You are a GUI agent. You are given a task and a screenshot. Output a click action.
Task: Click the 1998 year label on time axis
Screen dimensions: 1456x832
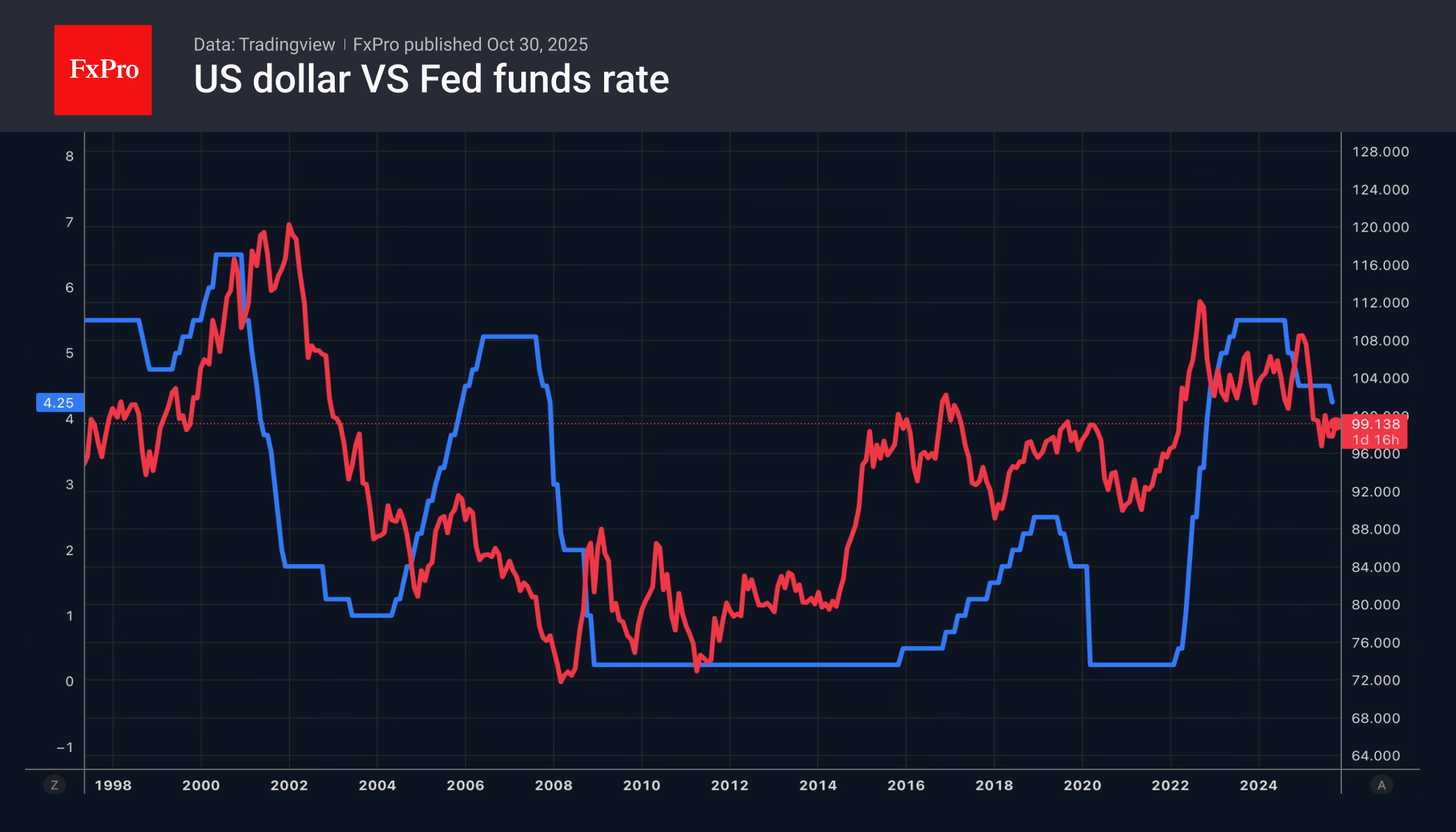[x=113, y=785]
